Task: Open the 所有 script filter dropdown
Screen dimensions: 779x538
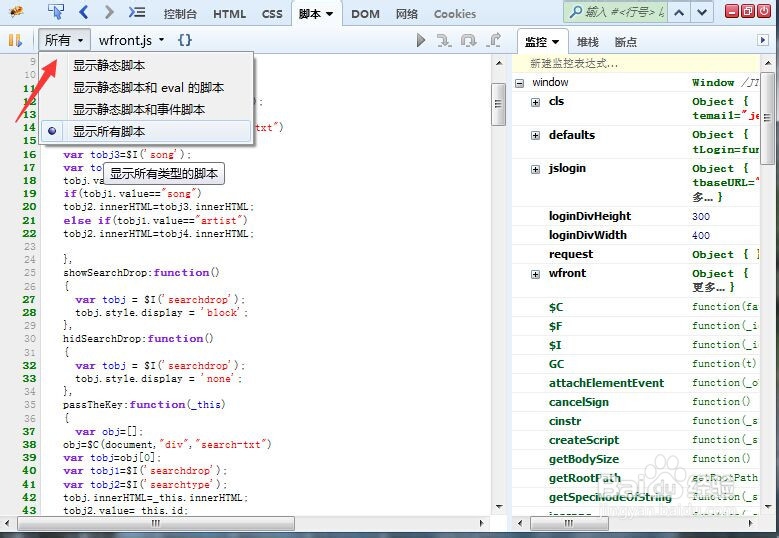Action: pos(65,40)
